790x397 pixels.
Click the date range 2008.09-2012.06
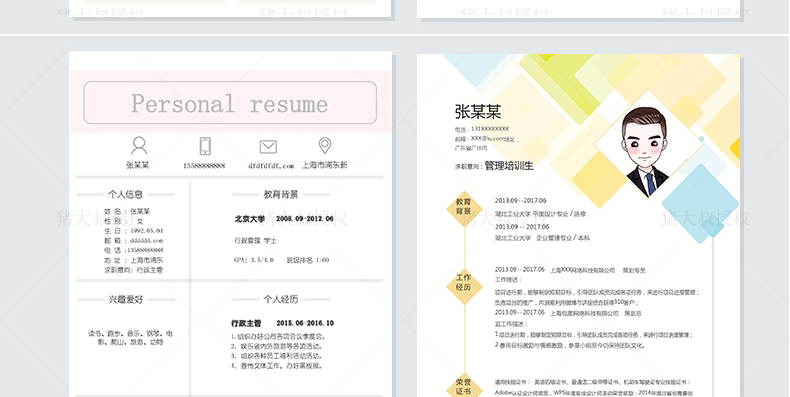tap(304, 219)
